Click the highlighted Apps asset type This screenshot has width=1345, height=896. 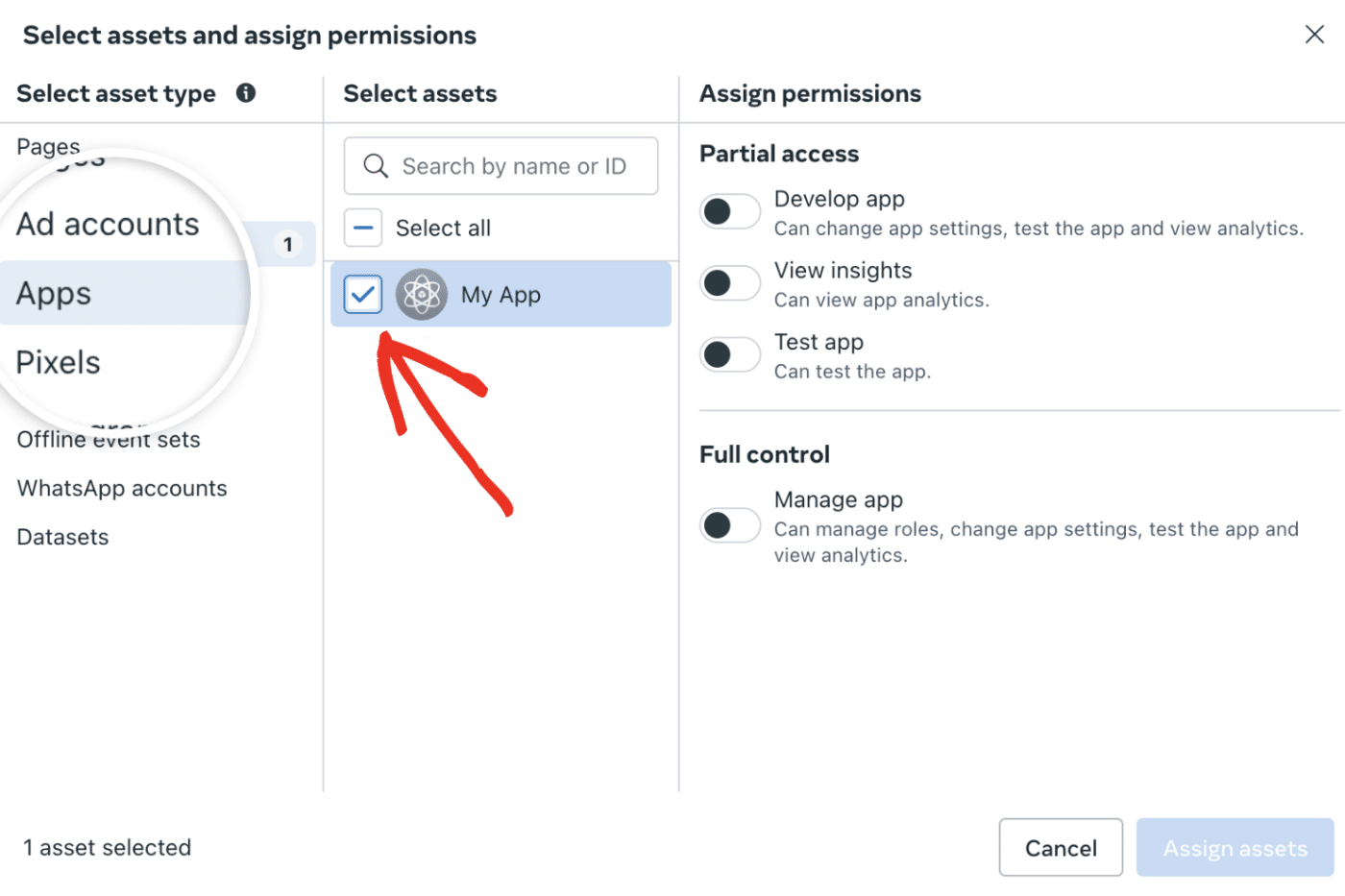53,294
